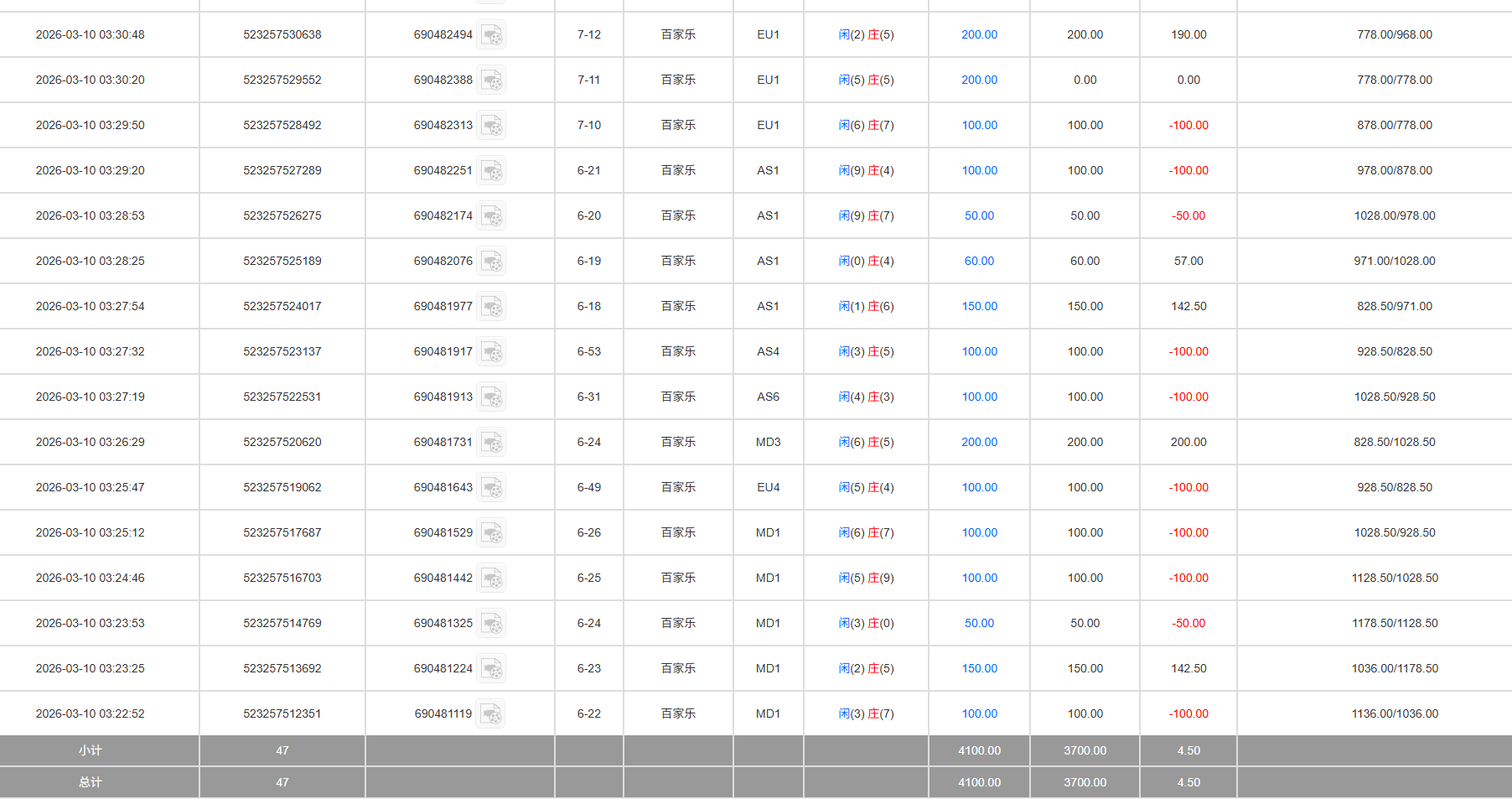Viewport: 1512px width, 799px height.
Task: Open the blue 200.00 bet amount link
Action: 978,34
